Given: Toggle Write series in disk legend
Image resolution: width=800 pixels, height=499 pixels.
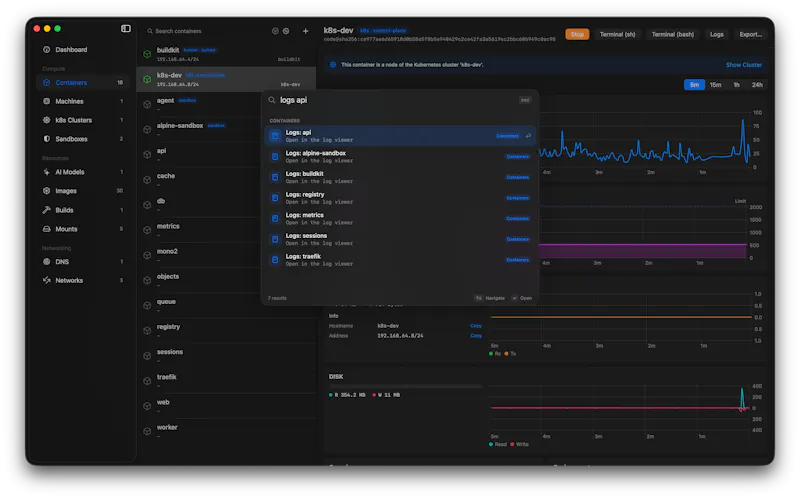Looking at the screenshot, I should [519, 445].
